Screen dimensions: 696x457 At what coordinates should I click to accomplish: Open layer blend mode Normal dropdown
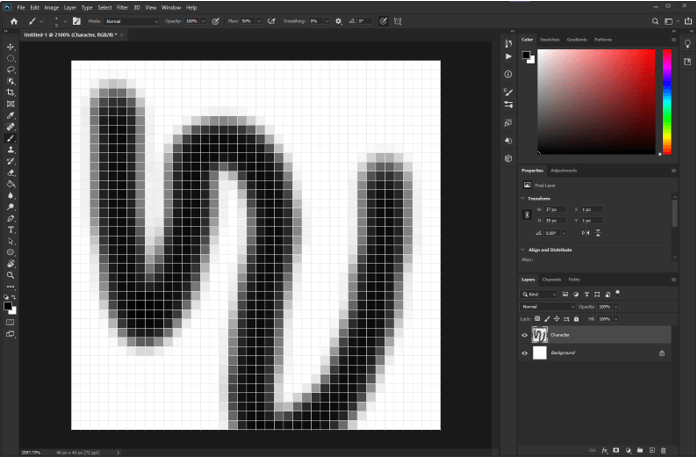[547, 307]
